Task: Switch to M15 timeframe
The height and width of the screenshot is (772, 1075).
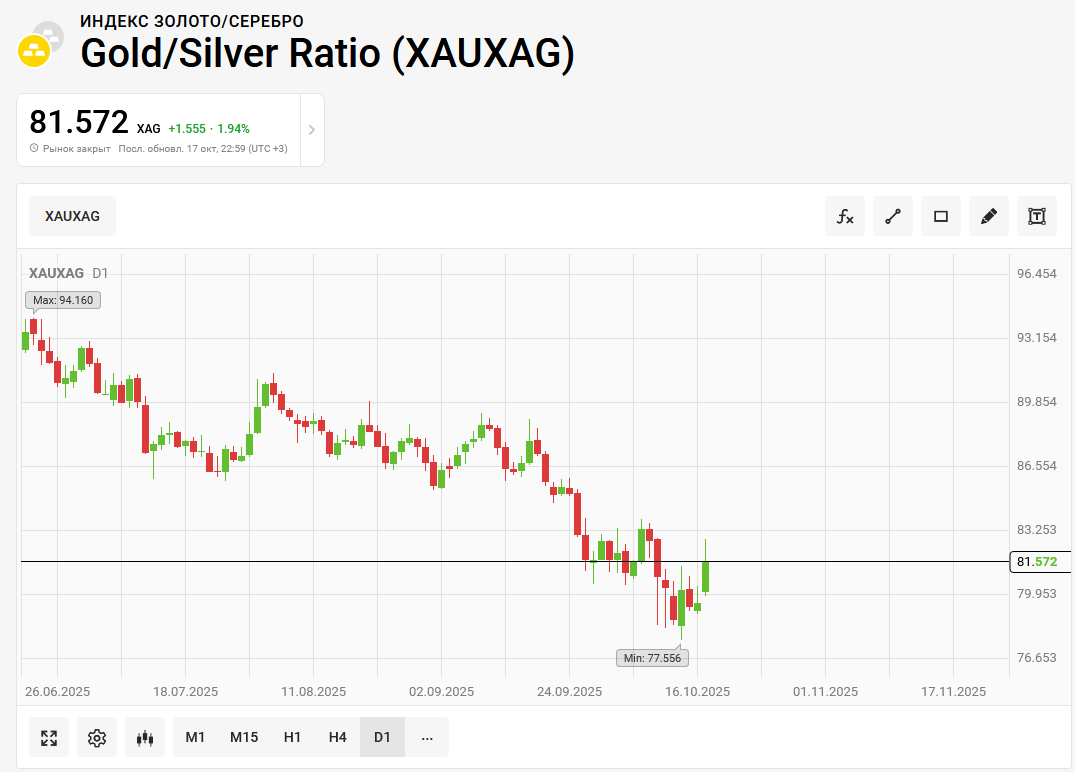Action: (x=244, y=738)
